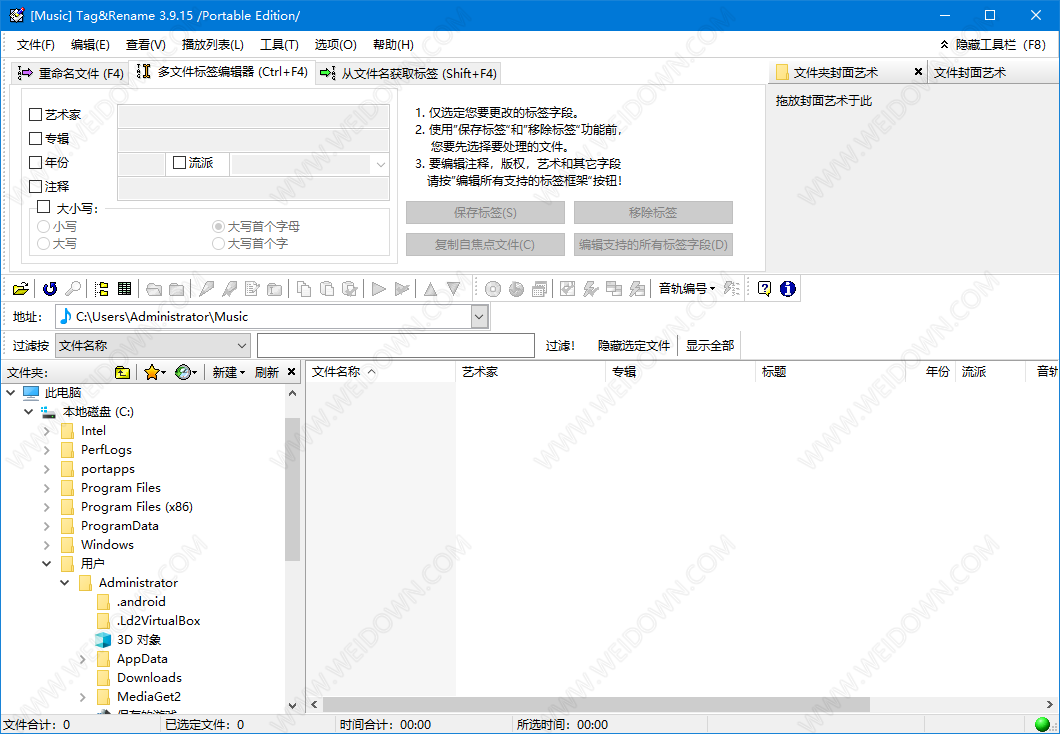The image size is (1060, 734).
Task: Enable the 艺术家 checkbox
Action: coord(36,115)
